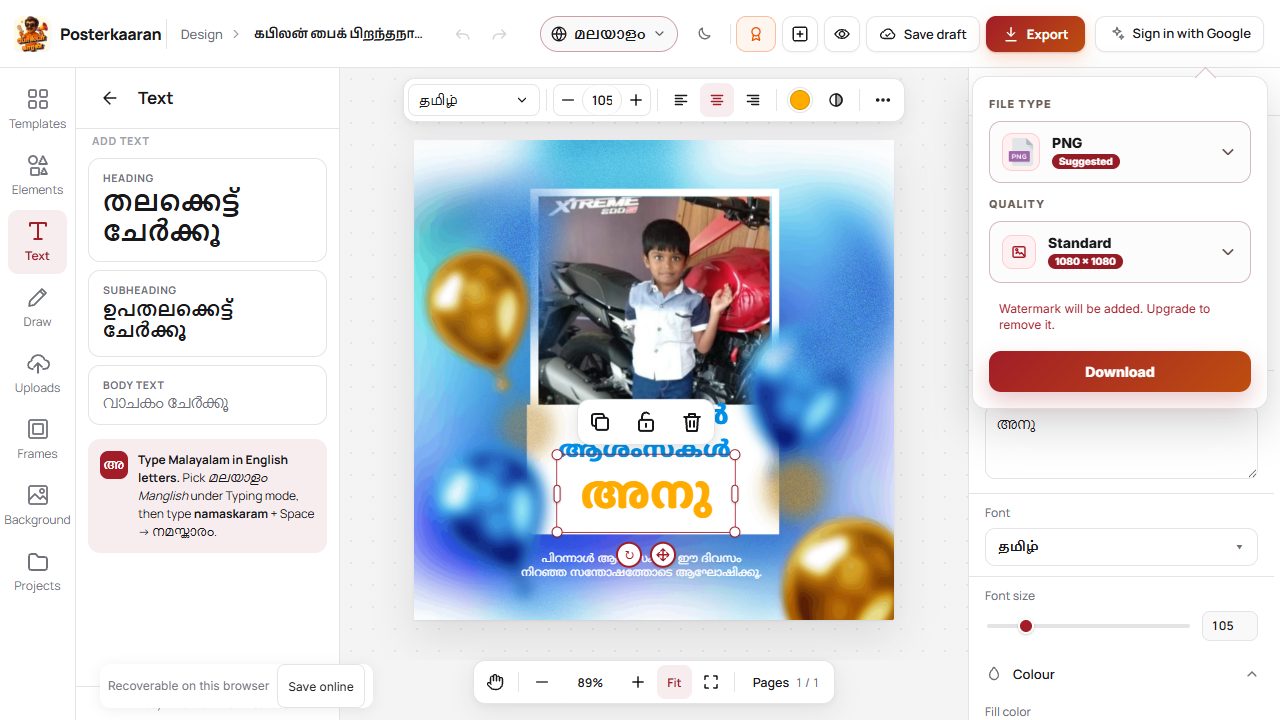Enter fullscreen canvas view

711,682
